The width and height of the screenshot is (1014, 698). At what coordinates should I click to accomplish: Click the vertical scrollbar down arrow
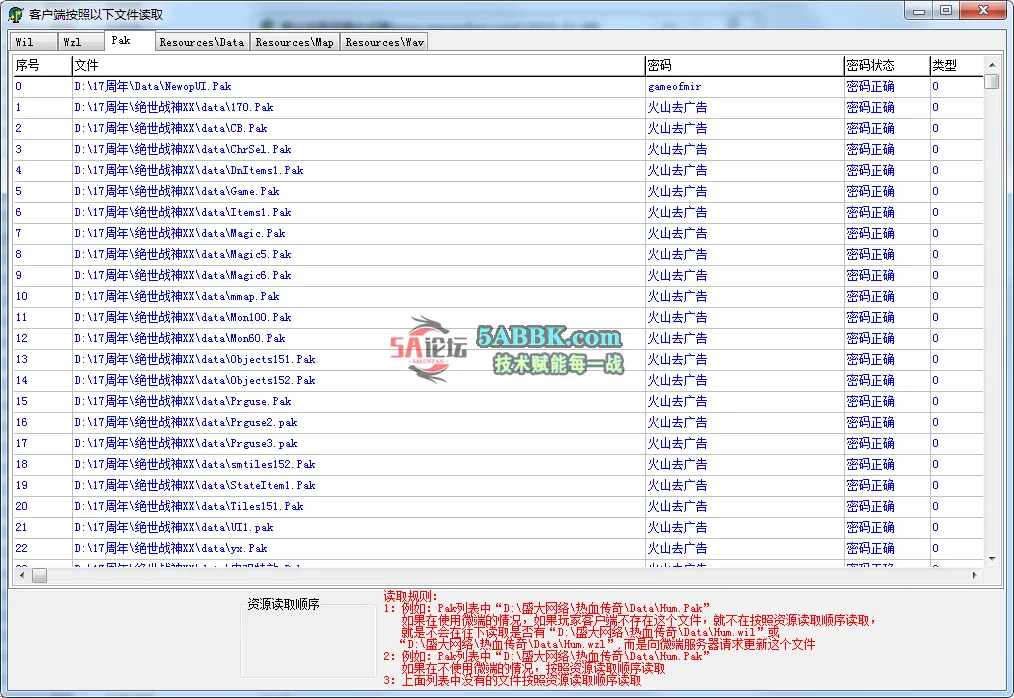point(991,559)
